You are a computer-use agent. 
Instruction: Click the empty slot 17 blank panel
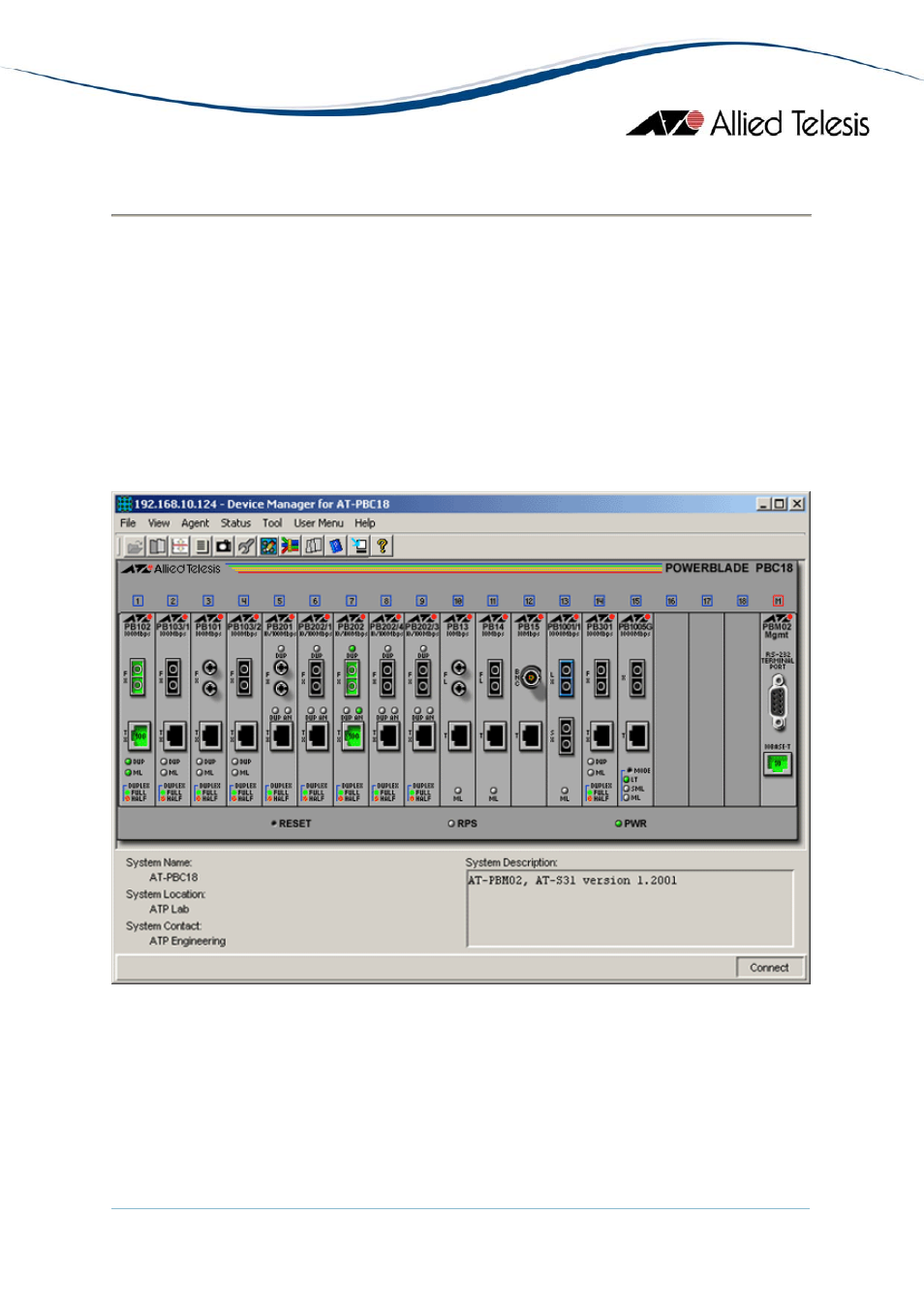tap(706, 709)
